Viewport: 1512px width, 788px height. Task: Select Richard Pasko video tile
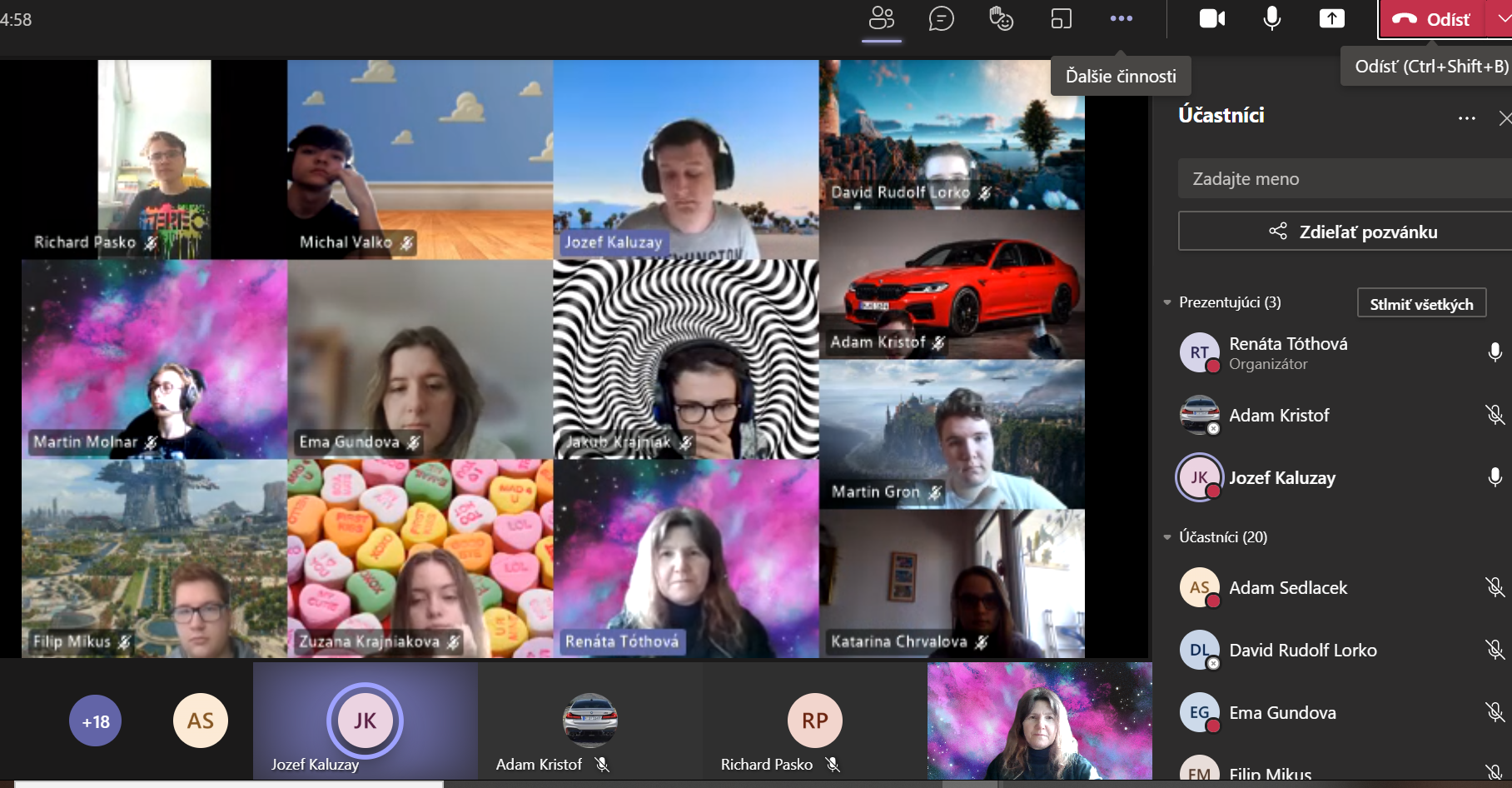[x=154, y=159]
